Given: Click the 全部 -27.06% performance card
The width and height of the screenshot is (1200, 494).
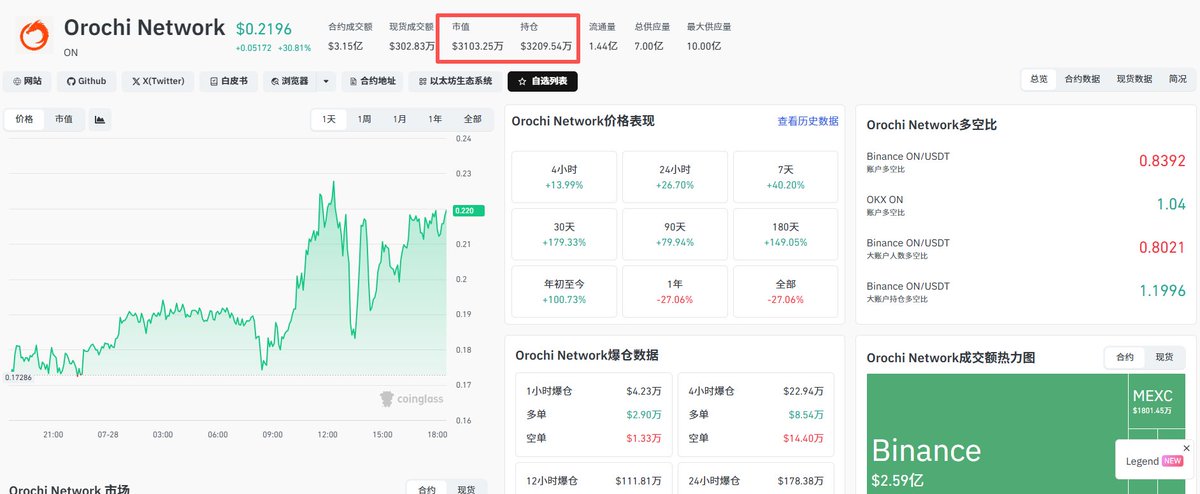Looking at the screenshot, I should (x=786, y=291).
